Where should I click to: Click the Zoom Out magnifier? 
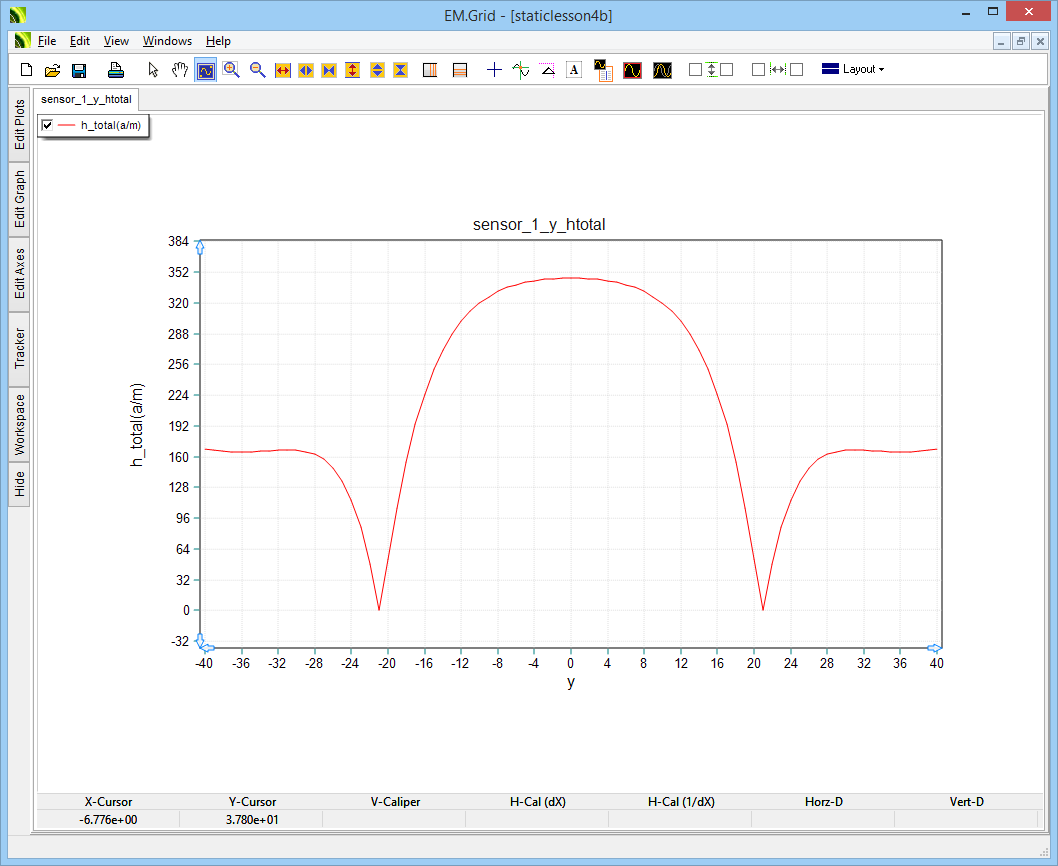pos(258,70)
